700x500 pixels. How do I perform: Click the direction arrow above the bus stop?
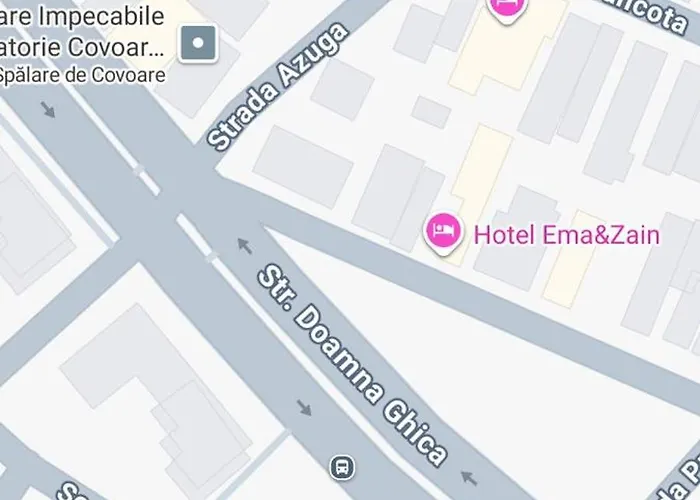304,407
